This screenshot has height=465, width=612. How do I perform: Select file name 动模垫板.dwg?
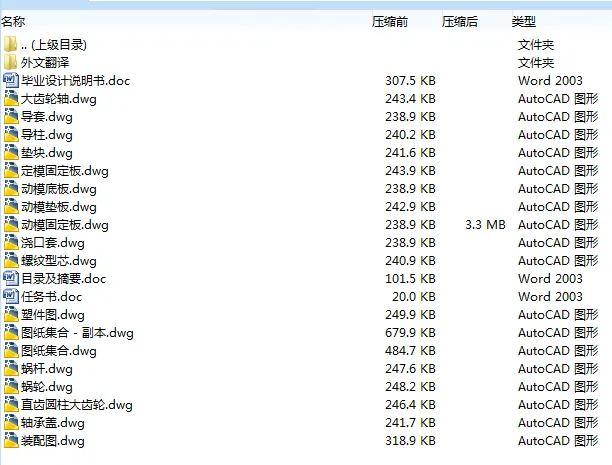(59, 206)
